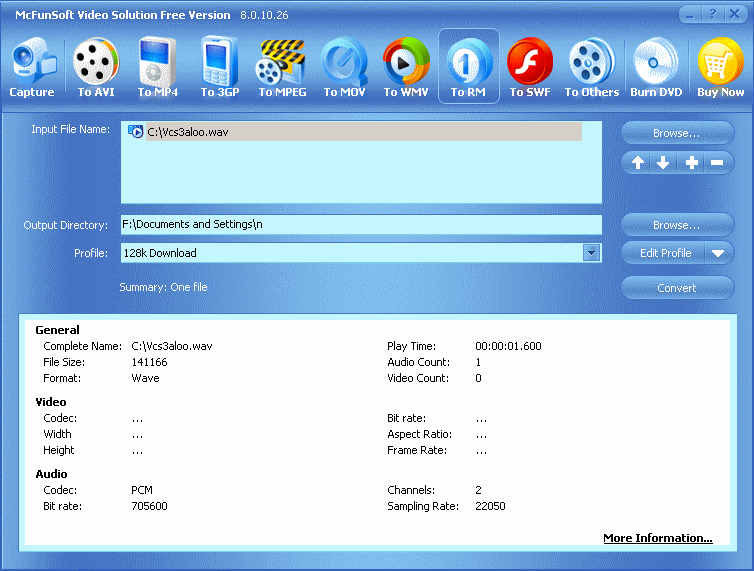Viewport: 754px width, 571px height.
Task: Click the Complete Name value in General
Action: 172,346
